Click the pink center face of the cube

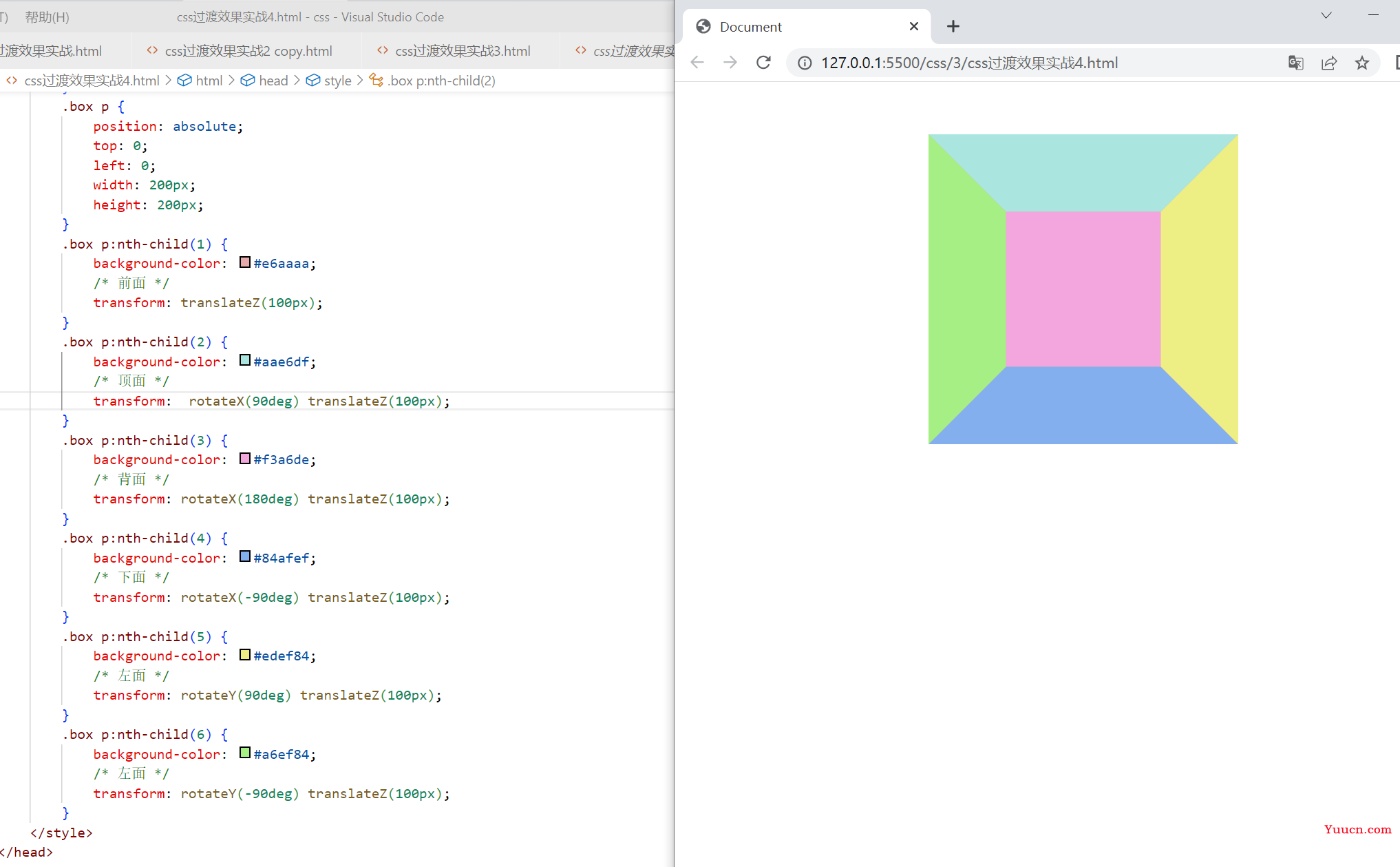click(1083, 289)
